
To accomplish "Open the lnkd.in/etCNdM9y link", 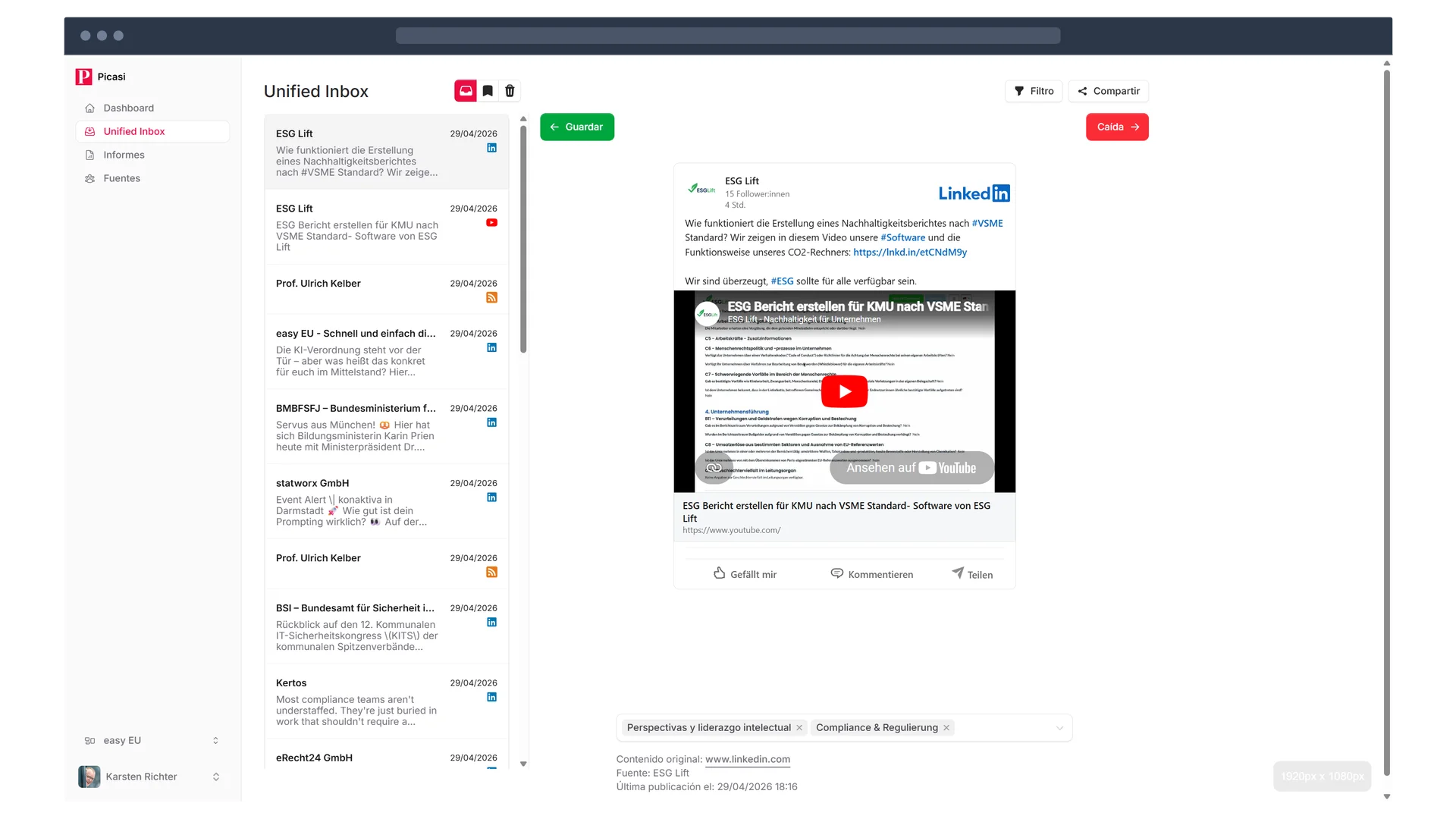I will [910, 252].
